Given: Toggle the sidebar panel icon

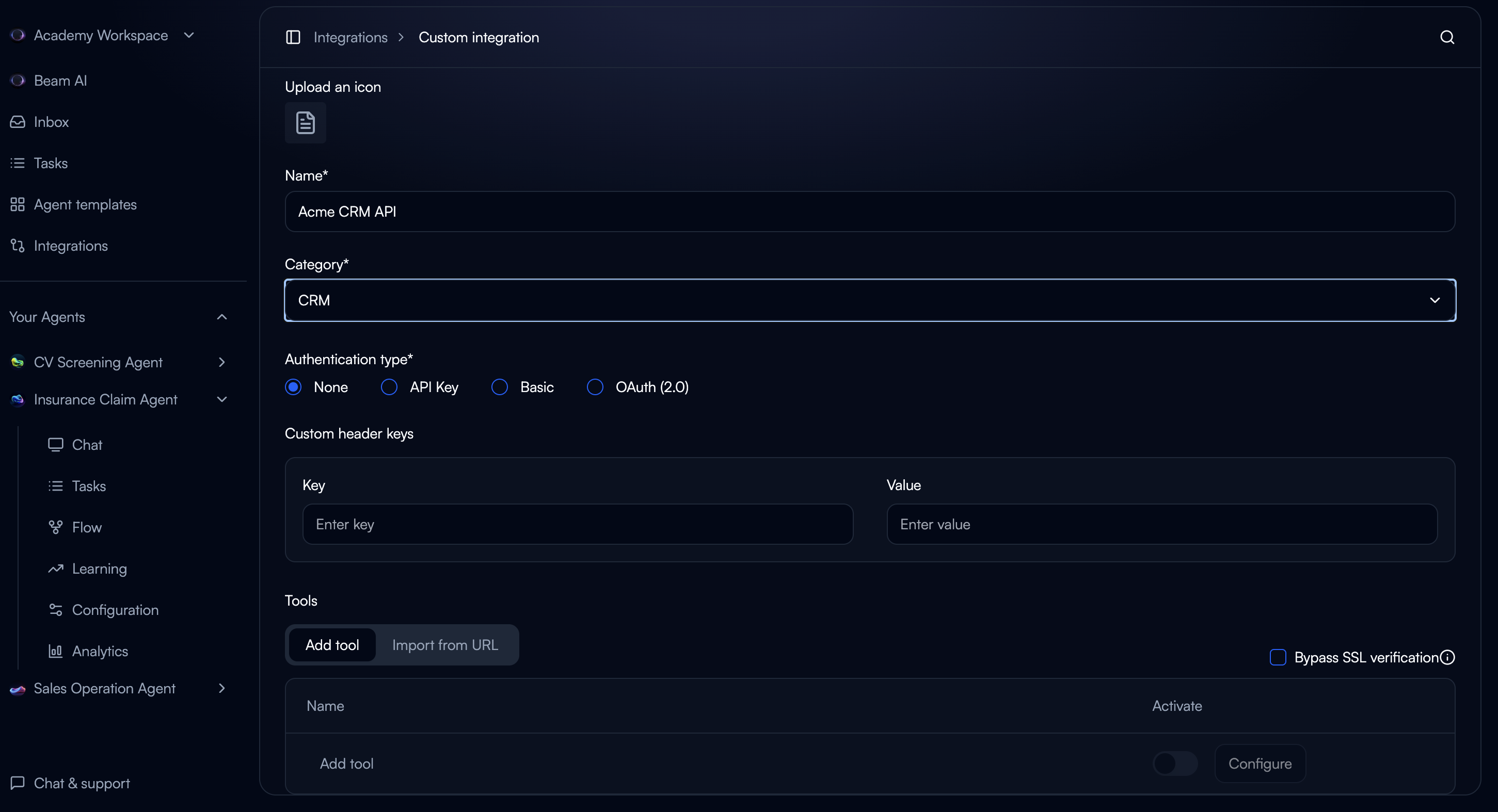Looking at the screenshot, I should [x=293, y=37].
